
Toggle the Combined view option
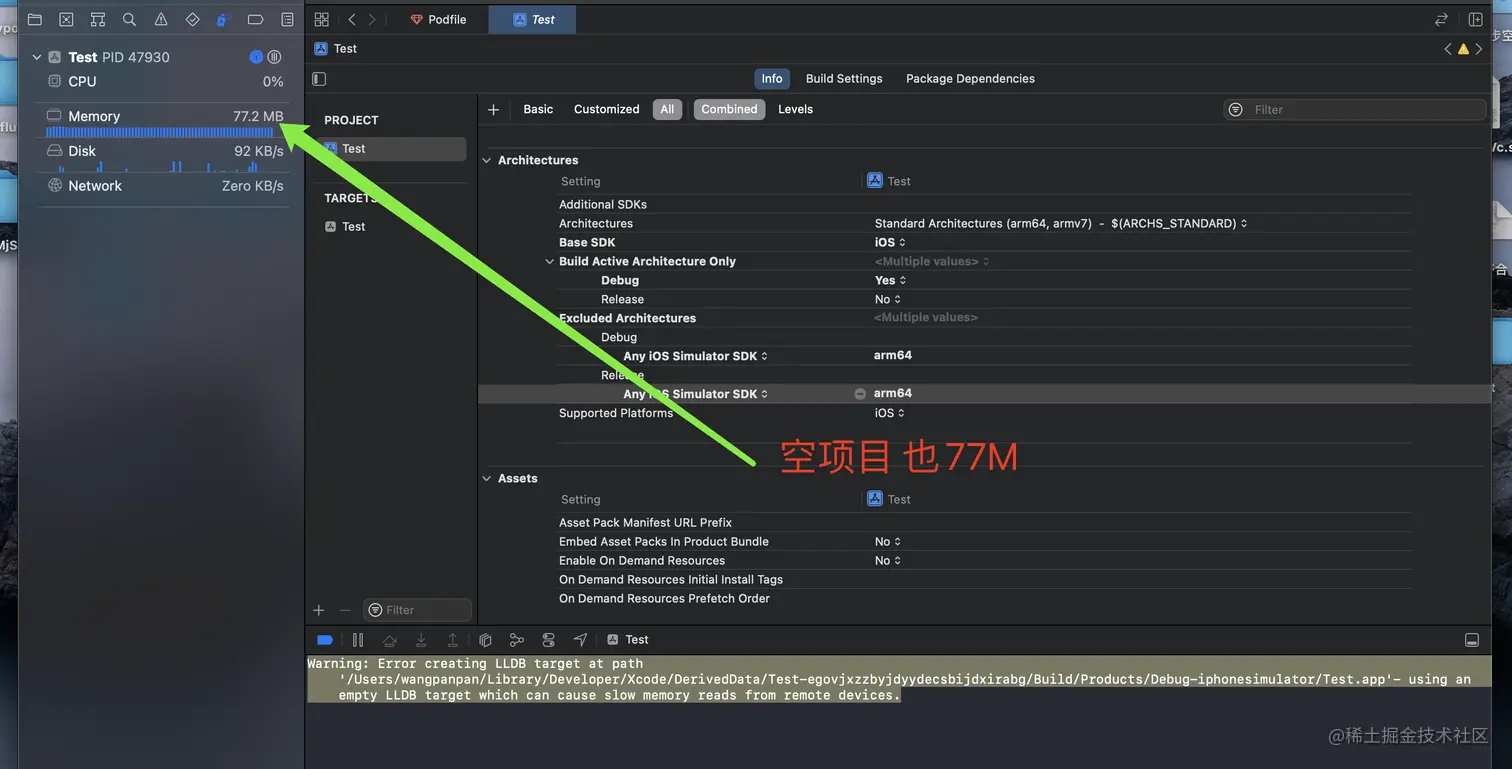pos(729,109)
